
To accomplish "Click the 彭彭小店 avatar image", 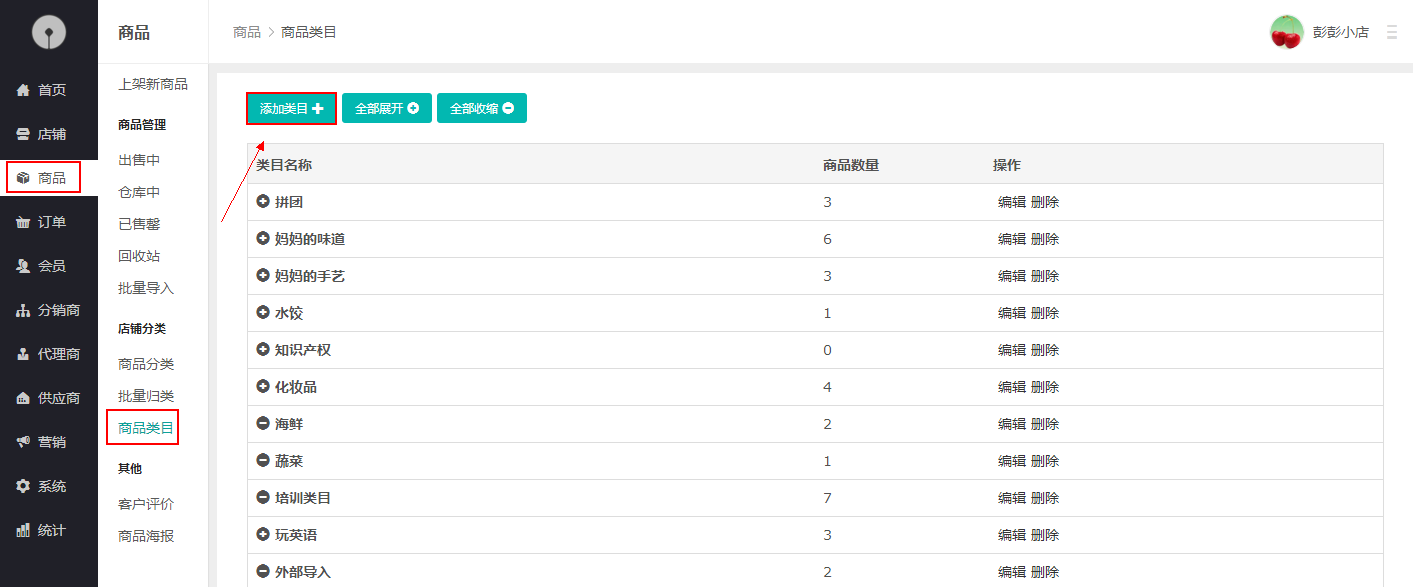I will pos(1286,32).
